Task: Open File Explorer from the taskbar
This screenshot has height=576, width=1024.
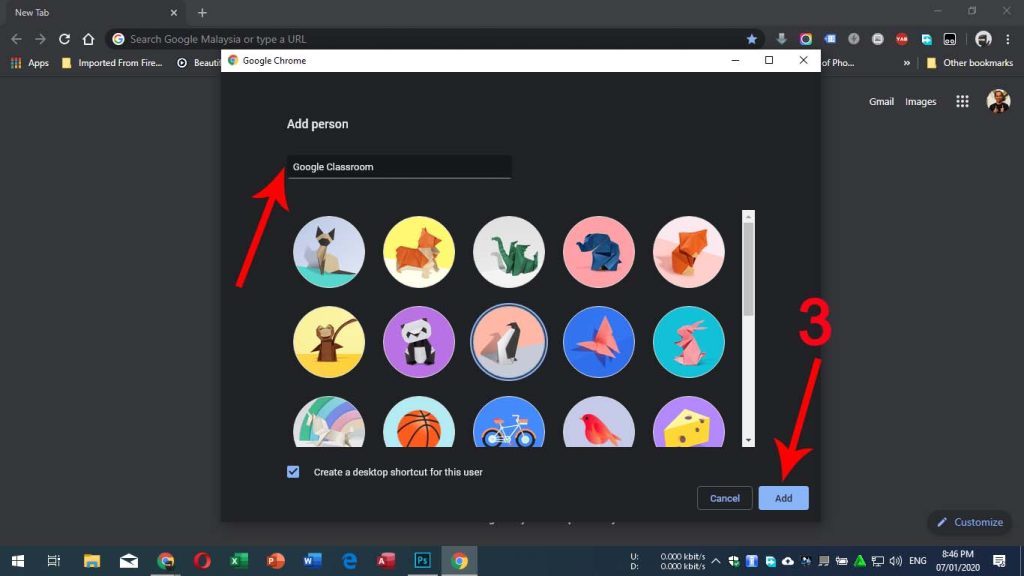Action: point(91,560)
